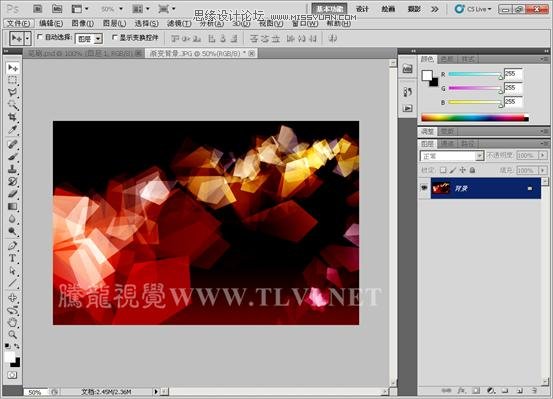Screen dimensions: 553x399
Task: Switch to the 色板 swatches tab
Action: pos(447,60)
